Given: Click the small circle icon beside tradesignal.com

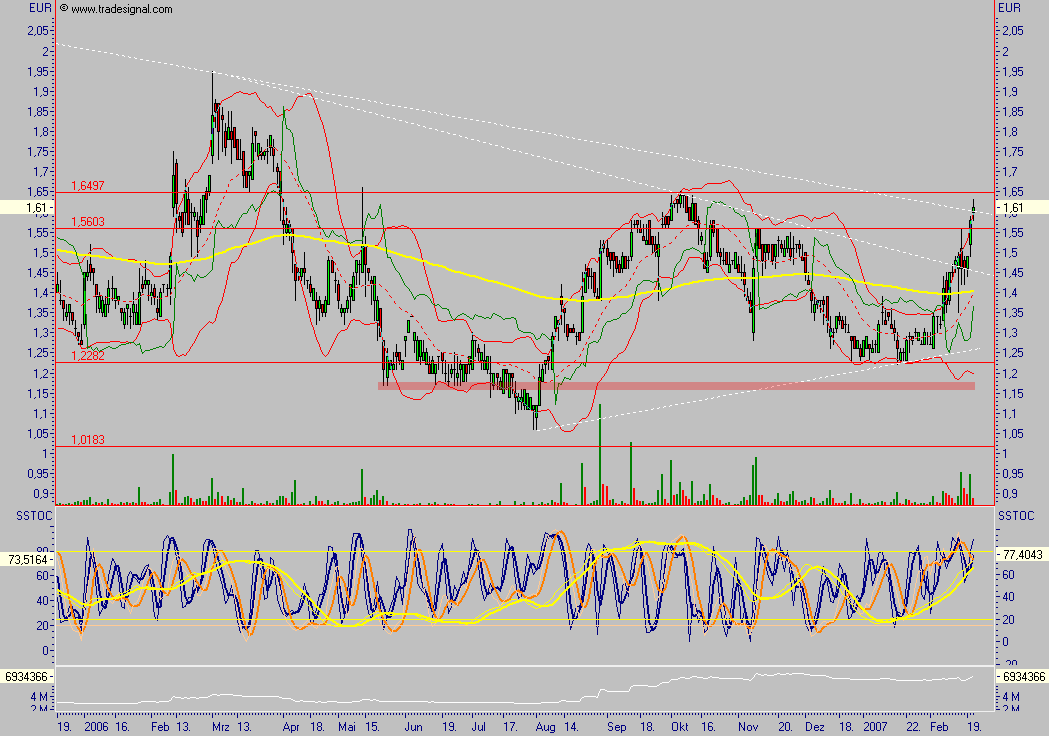Looking at the screenshot, I should pos(63,8).
